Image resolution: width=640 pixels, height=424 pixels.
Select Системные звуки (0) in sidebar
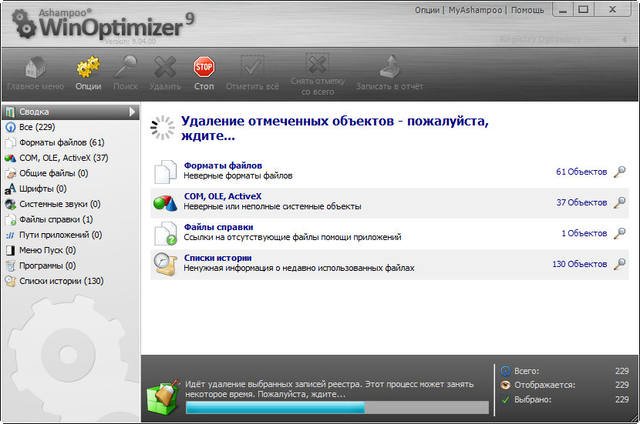71,204
